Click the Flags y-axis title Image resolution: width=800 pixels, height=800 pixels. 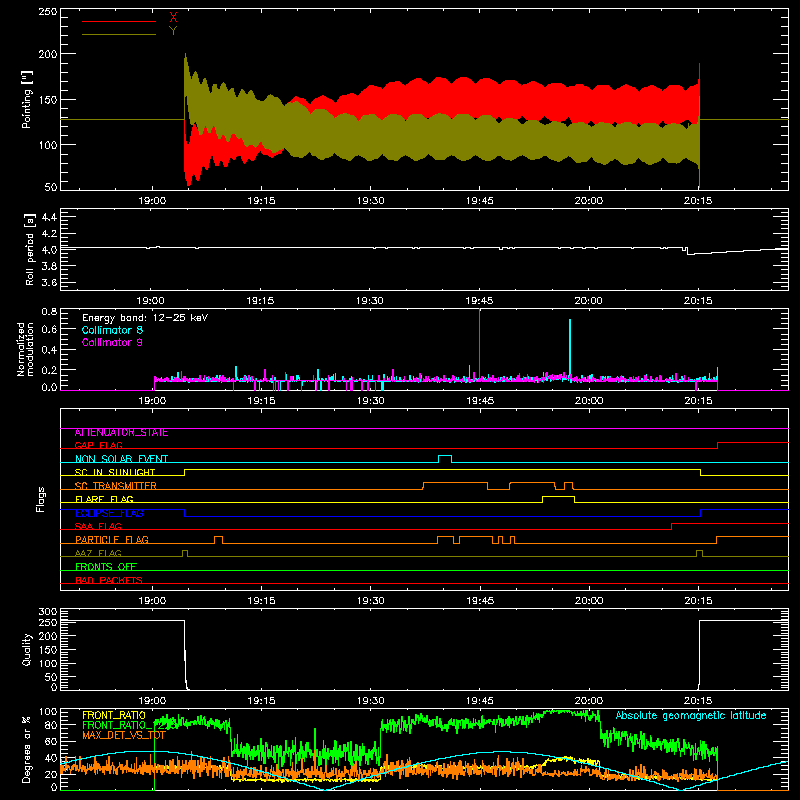pyautogui.click(x=41, y=499)
